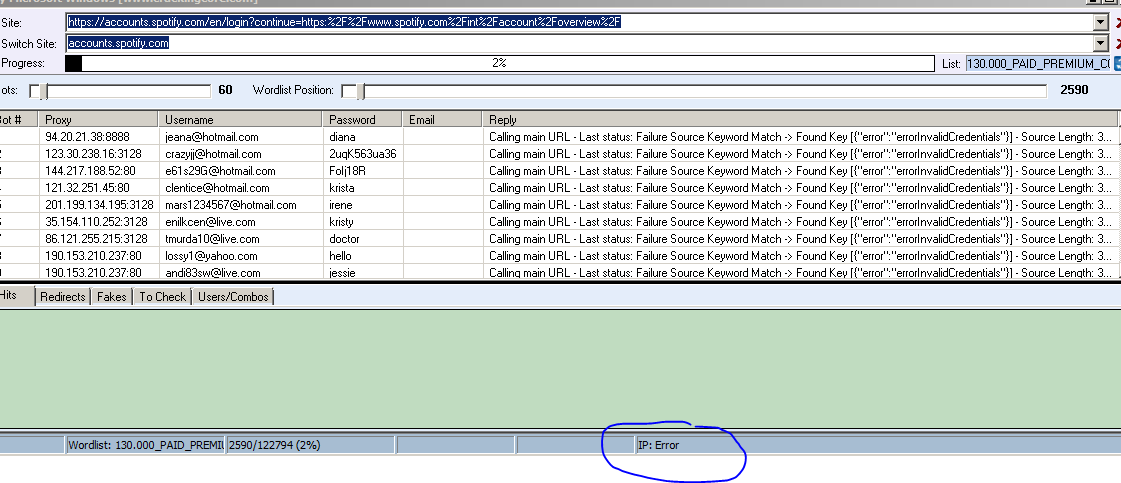Open the To Check tab
Screen dimensions: 1121x483
click(162, 297)
